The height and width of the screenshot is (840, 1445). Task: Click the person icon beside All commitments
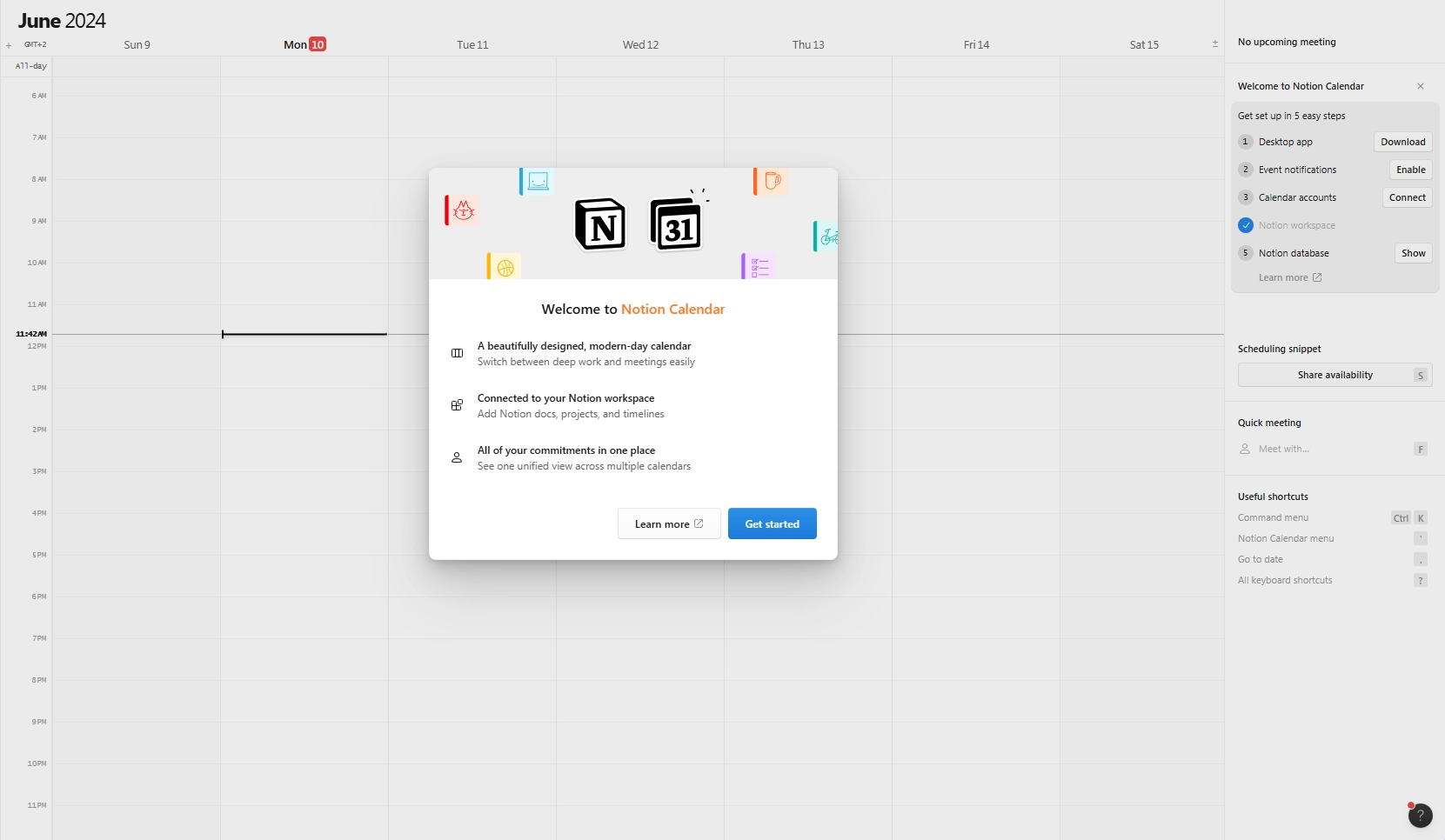click(457, 457)
